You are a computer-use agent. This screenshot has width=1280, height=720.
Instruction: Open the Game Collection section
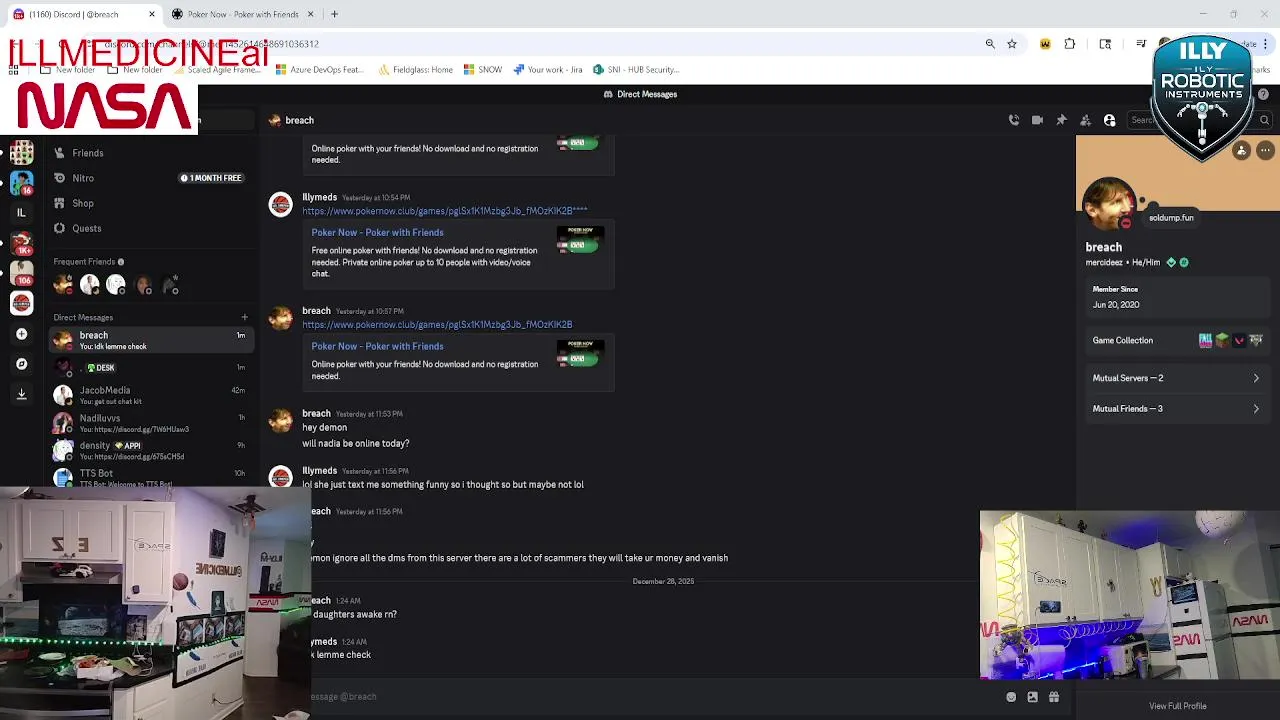(1176, 340)
